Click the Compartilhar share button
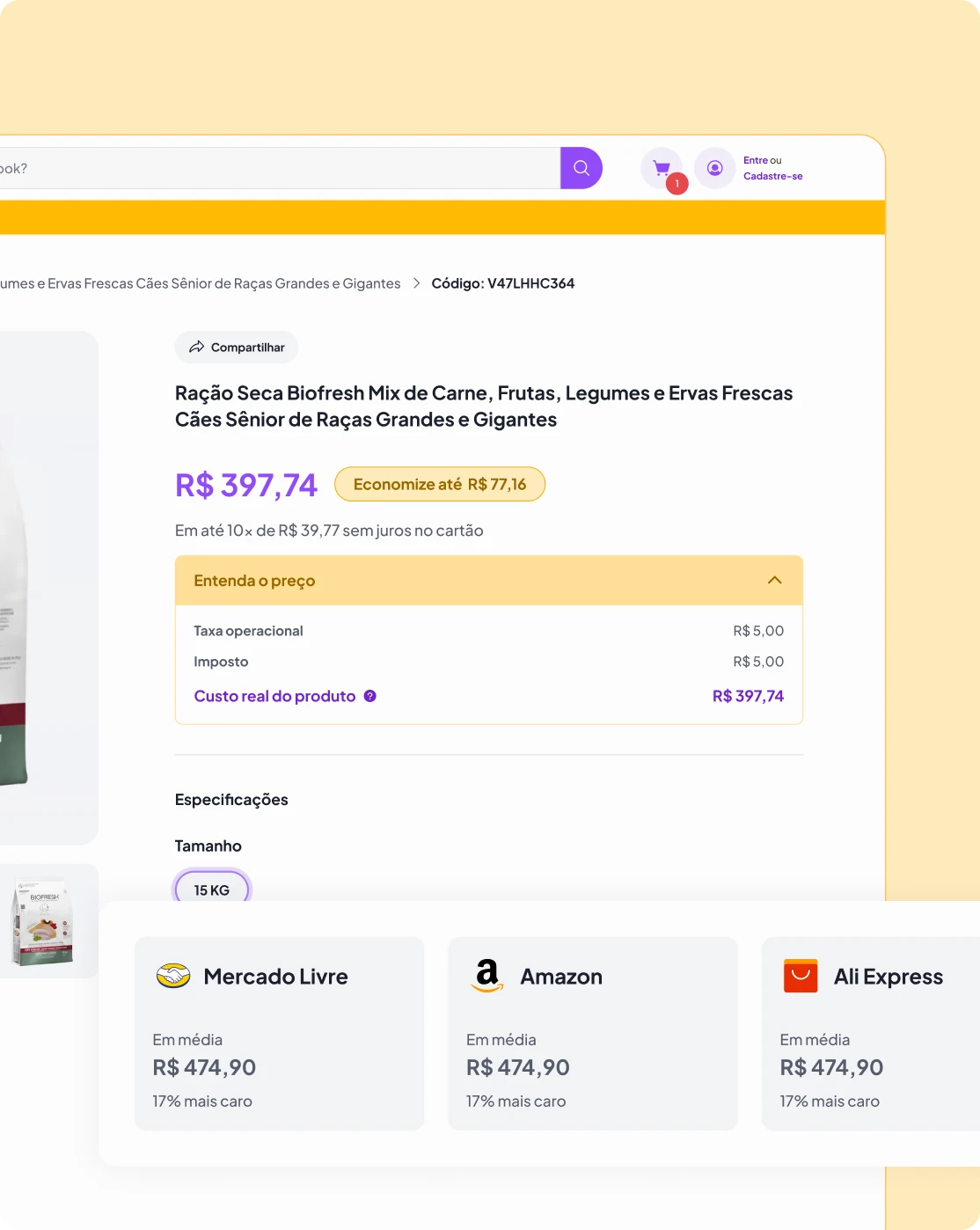The image size is (980, 1230). coord(237,348)
